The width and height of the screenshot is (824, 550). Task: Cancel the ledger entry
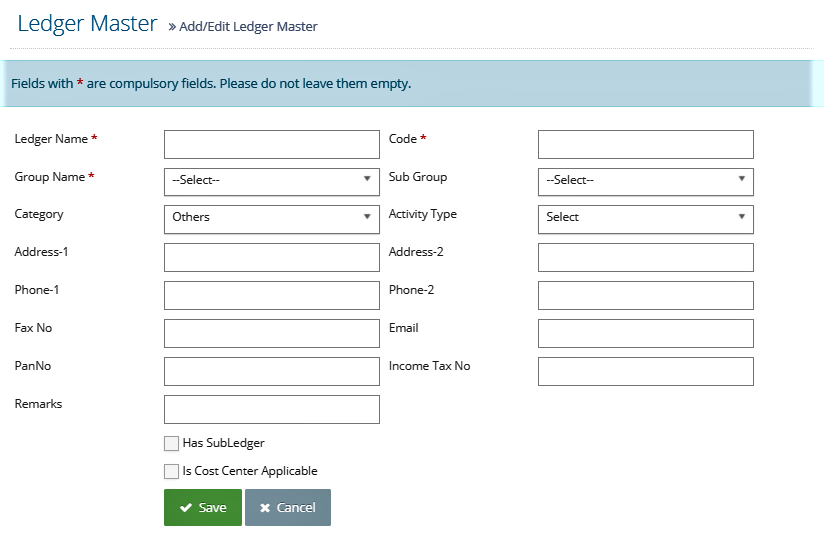point(288,507)
